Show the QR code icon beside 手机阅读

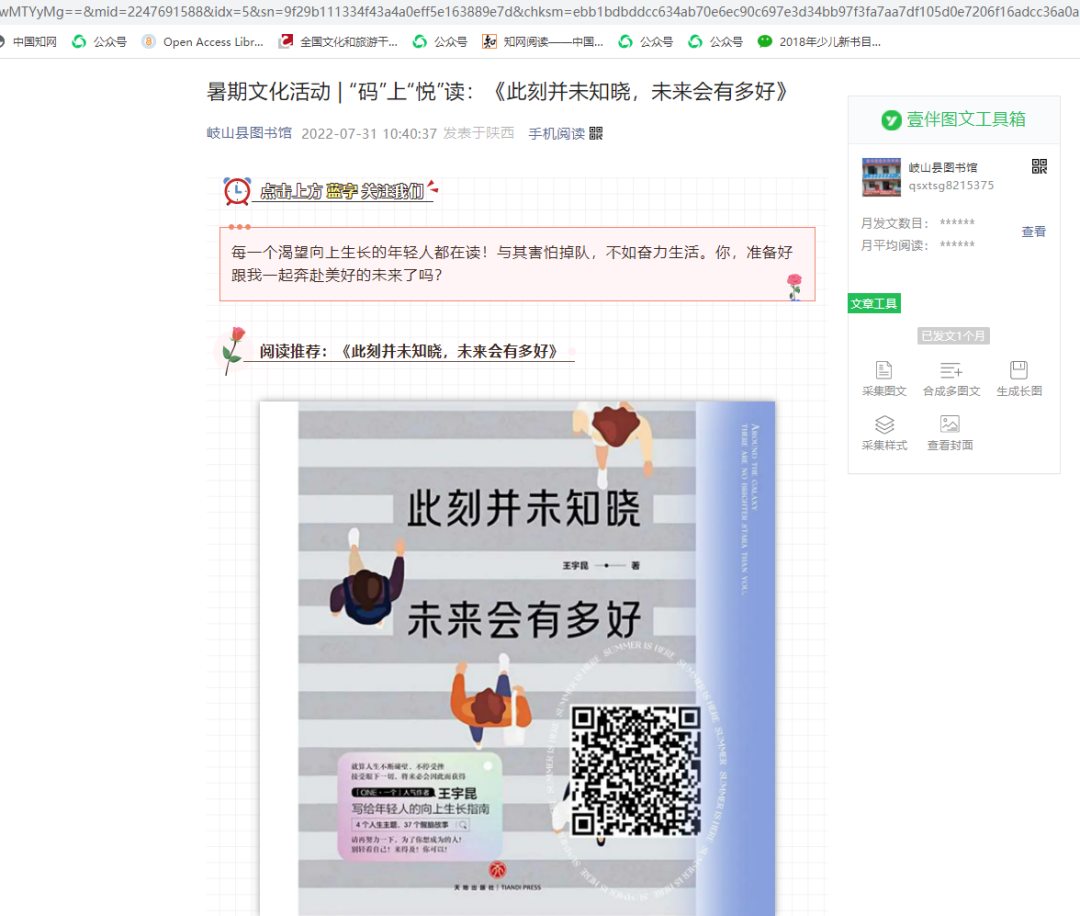[596, 134]
